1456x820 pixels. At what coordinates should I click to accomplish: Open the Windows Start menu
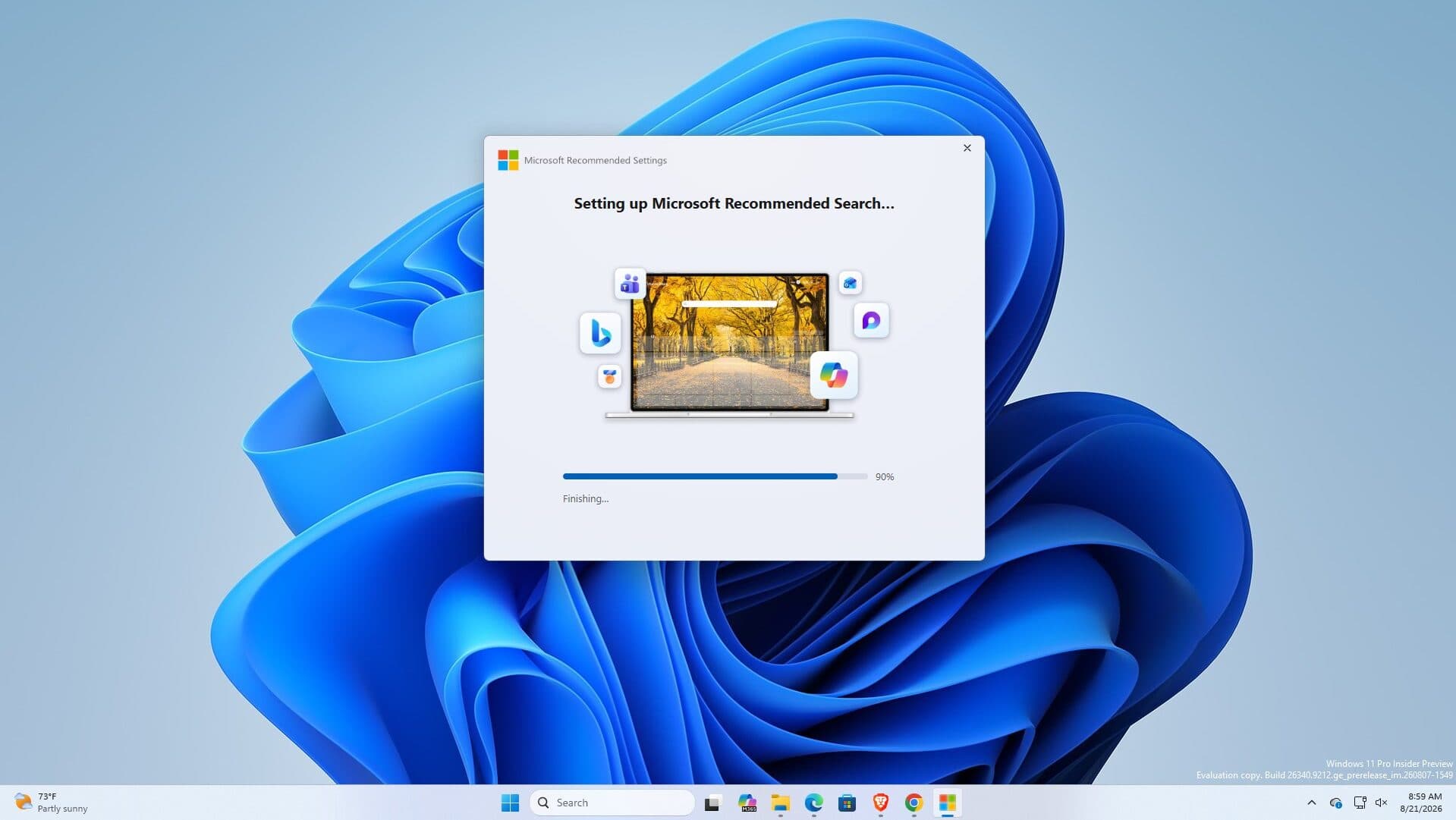click(x=510, y=803)
